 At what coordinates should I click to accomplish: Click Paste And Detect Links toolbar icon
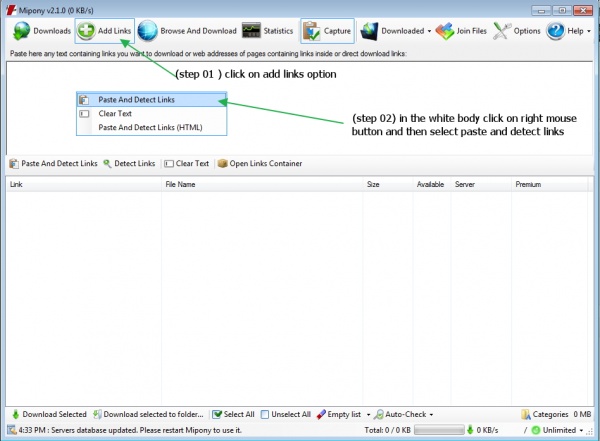click(14, 163)
